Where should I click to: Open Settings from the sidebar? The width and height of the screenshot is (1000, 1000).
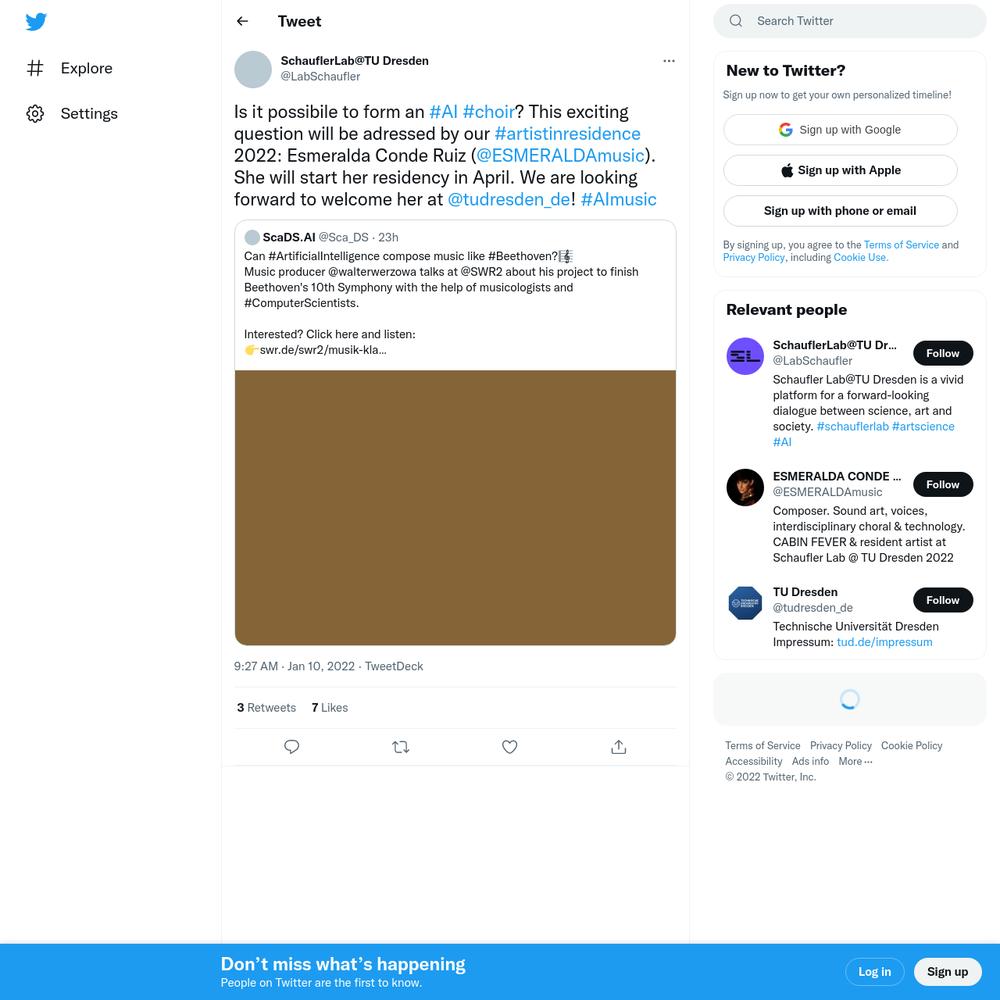(x=72, y=114)
